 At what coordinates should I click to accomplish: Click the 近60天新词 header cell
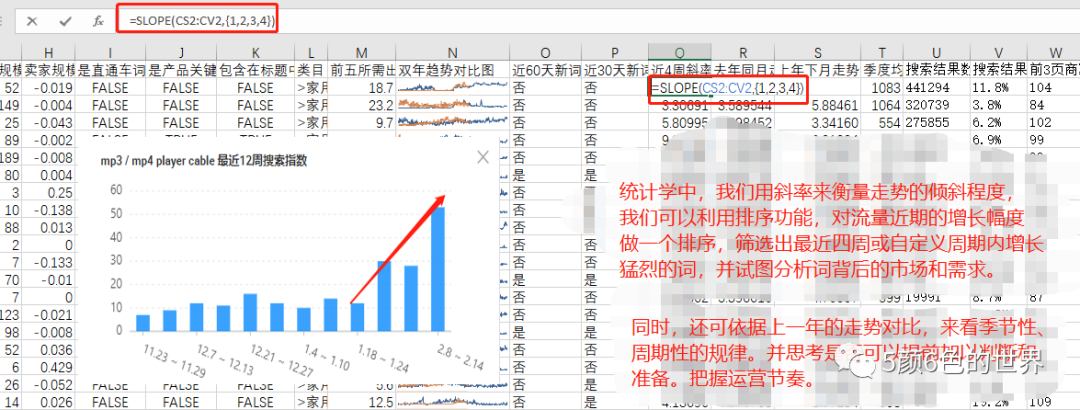(x=545, y=70)
